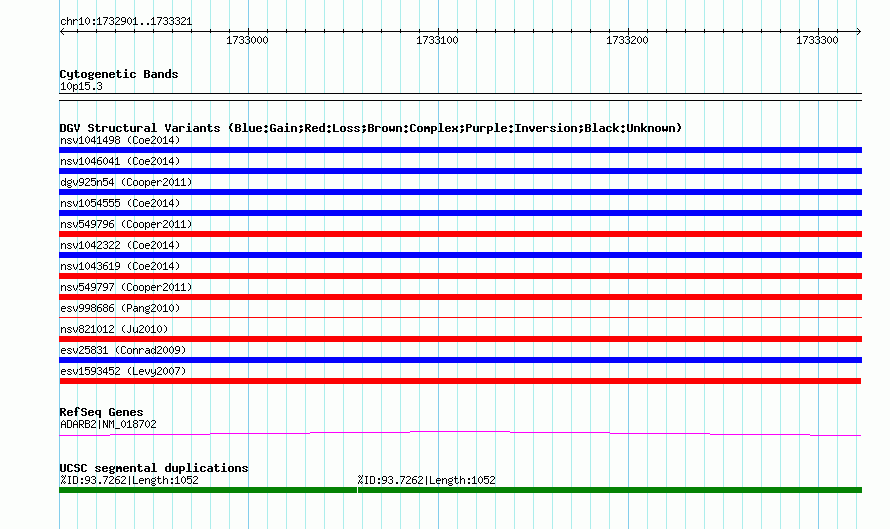Select the blue bar under nsv1042322
This screenshot has width=890, height=529.
(460, 255)
